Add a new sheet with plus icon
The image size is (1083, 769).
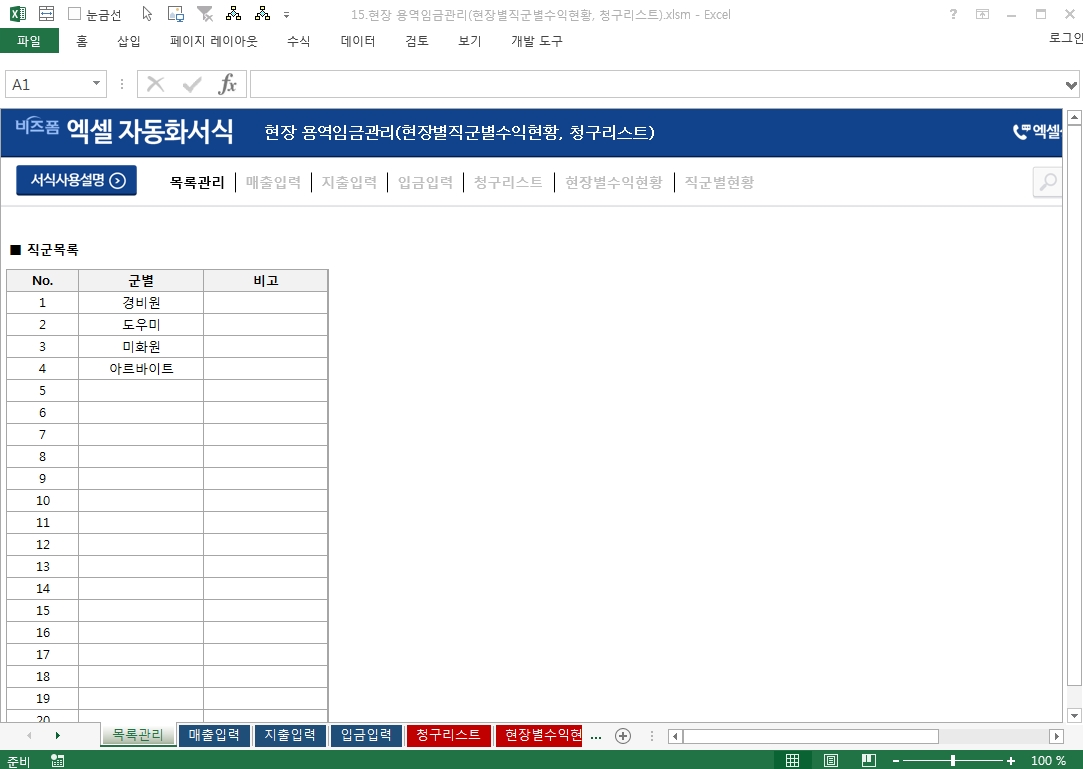pos(623,737)
